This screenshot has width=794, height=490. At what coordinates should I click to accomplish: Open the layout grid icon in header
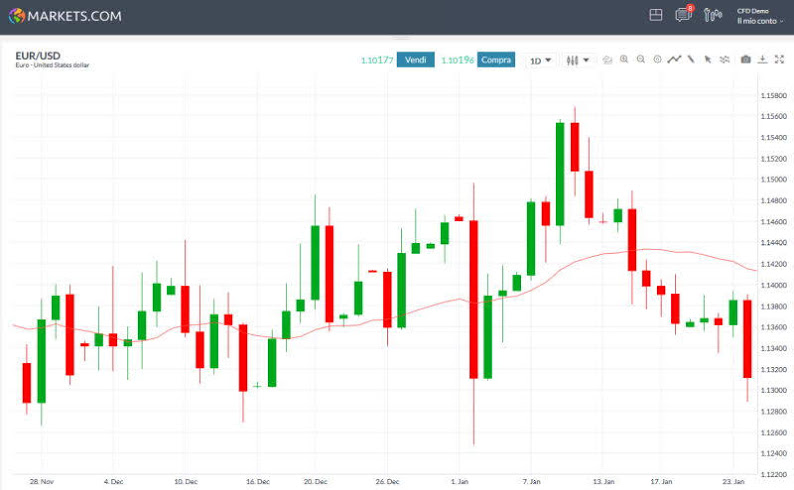656,15
